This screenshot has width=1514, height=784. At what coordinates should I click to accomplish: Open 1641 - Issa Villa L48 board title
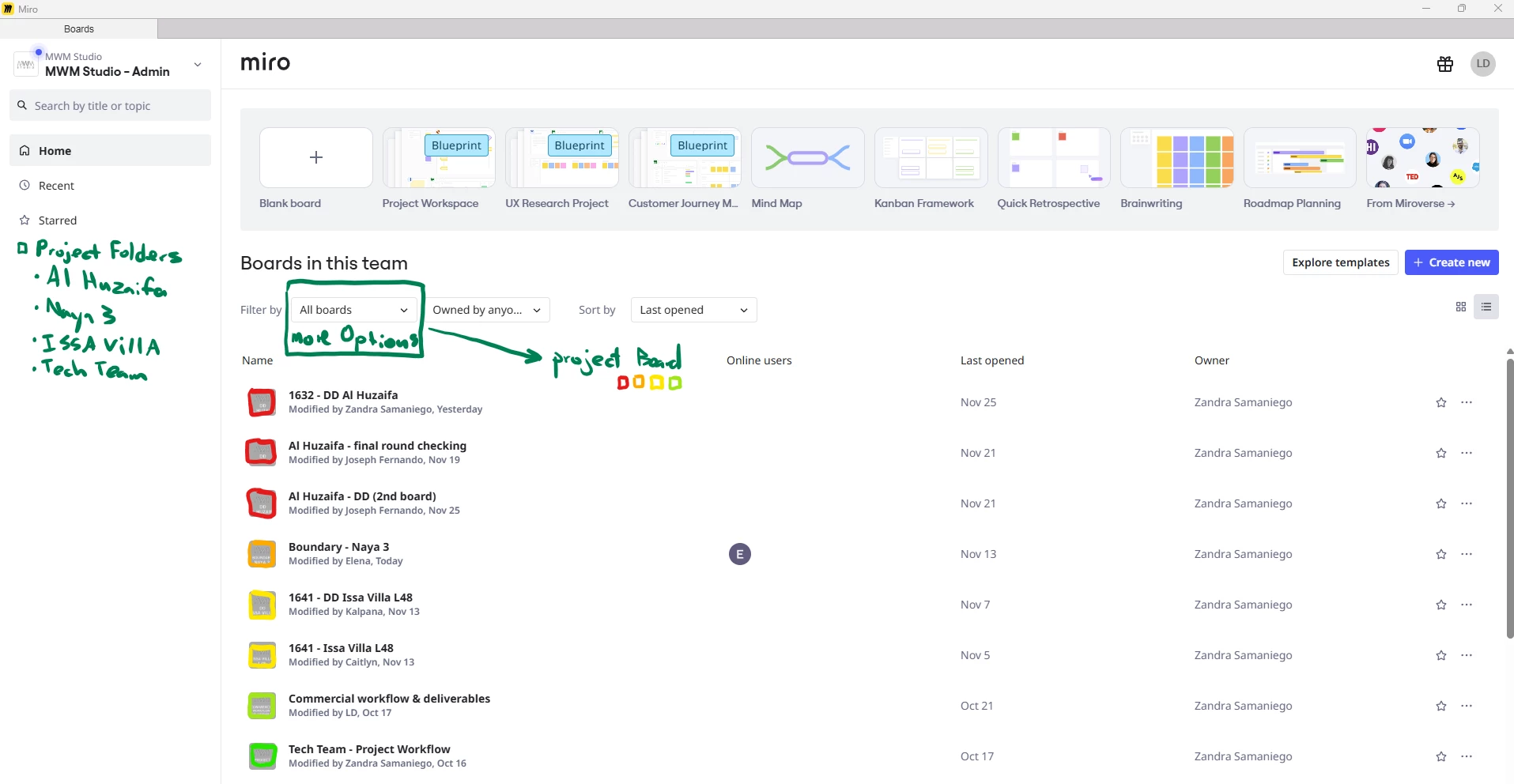(x=341, y=648)
